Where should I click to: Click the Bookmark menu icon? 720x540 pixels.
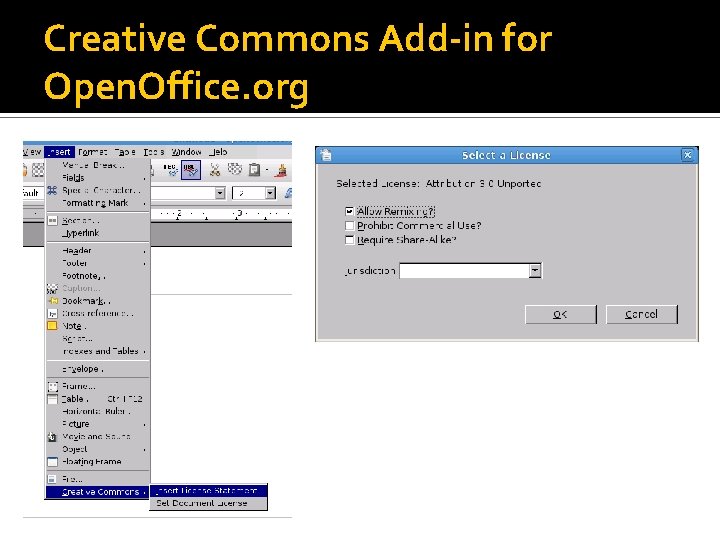53,301
